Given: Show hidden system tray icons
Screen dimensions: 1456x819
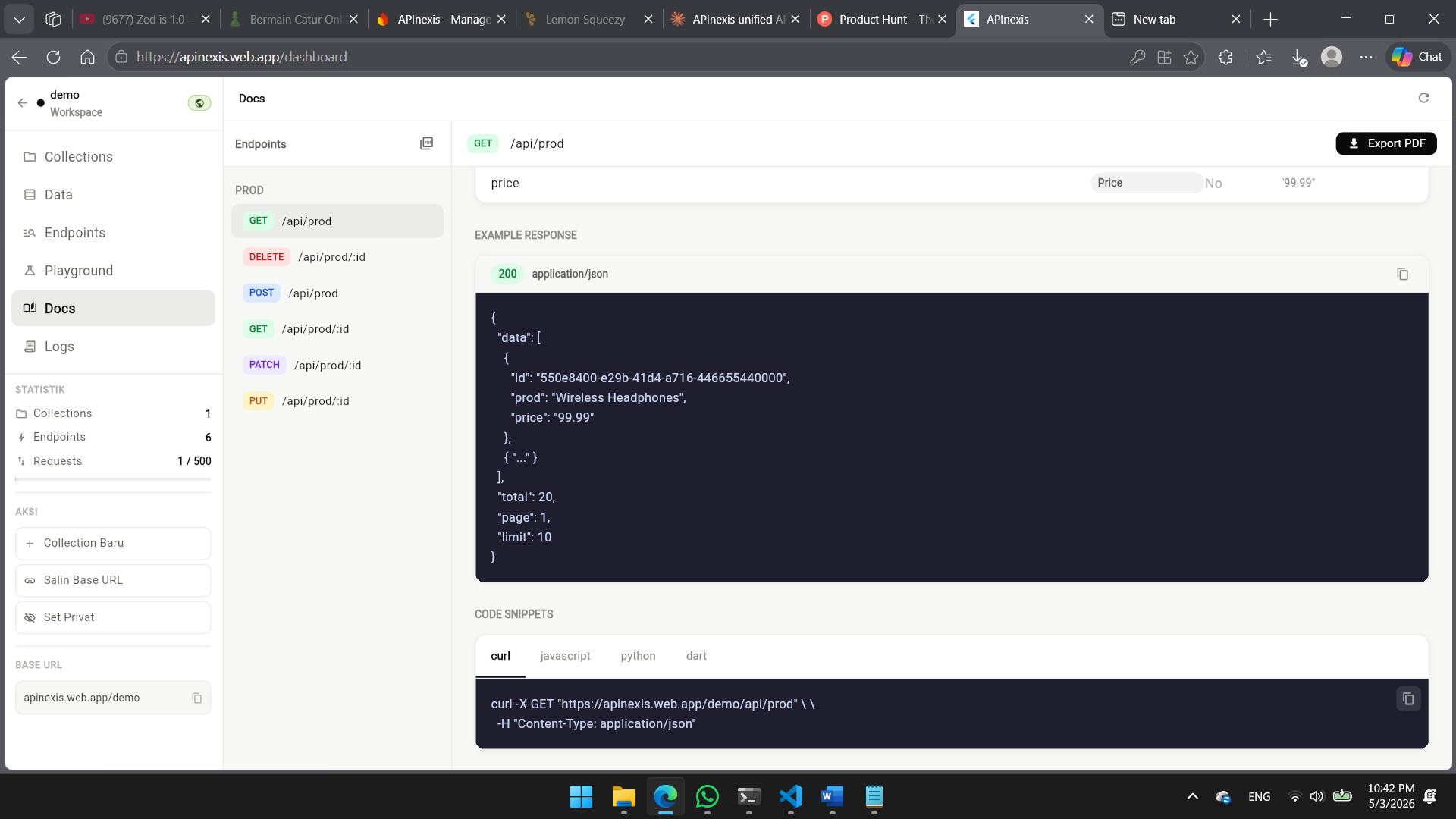Looking at the screenshot, I should (1193, 797).
